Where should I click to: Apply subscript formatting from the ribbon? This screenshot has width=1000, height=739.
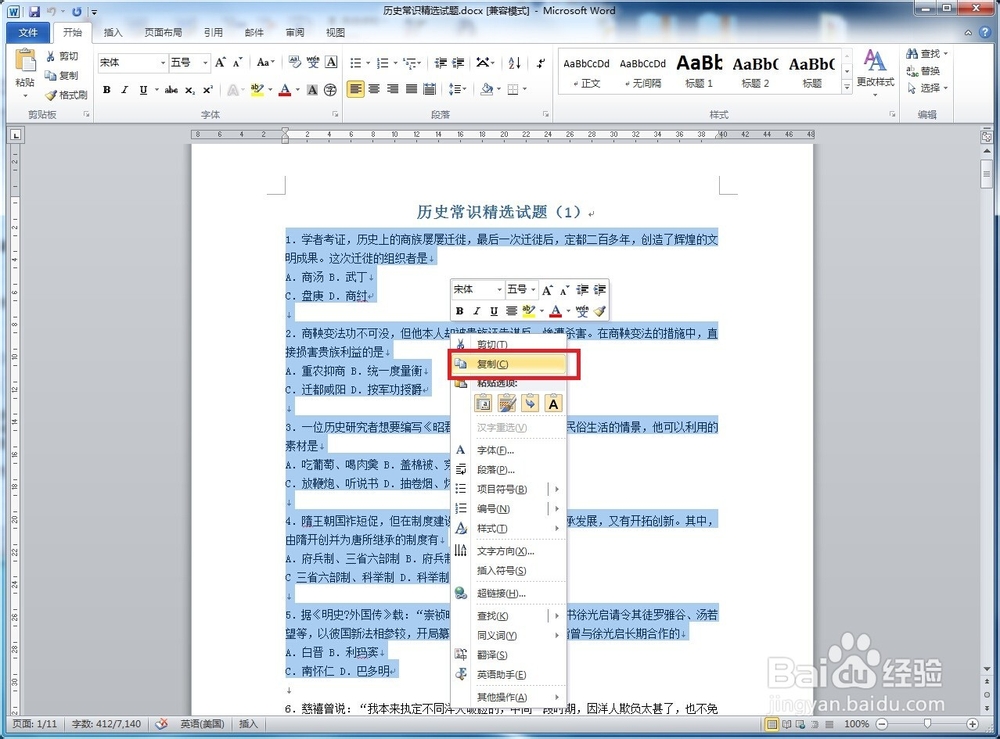pyautogui.click(x=190, y=90)
